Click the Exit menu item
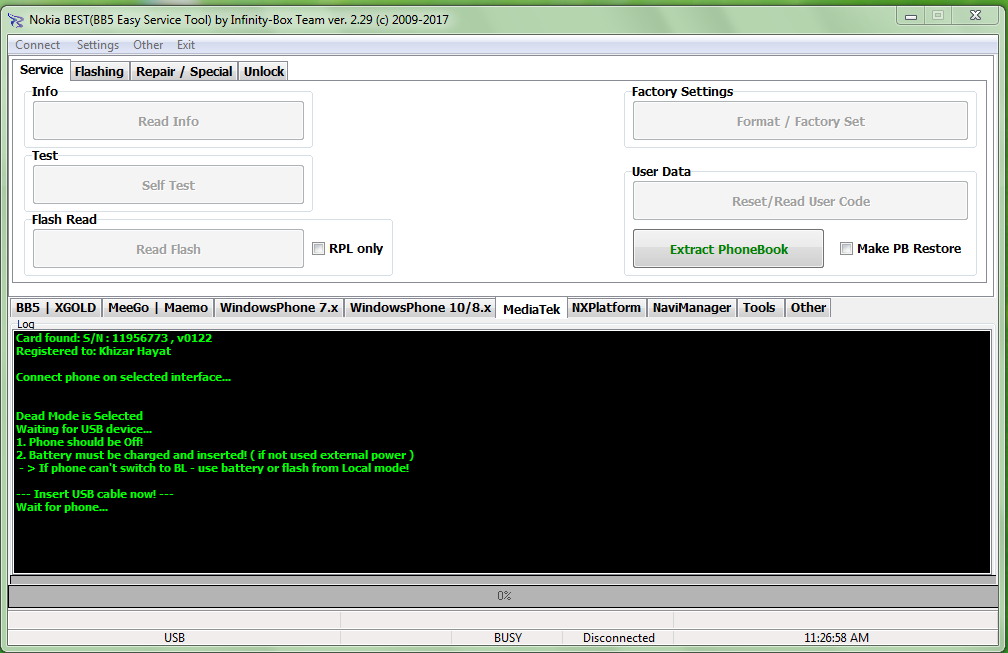Viewport: 1008px width, 653px height. click(186, 45)
